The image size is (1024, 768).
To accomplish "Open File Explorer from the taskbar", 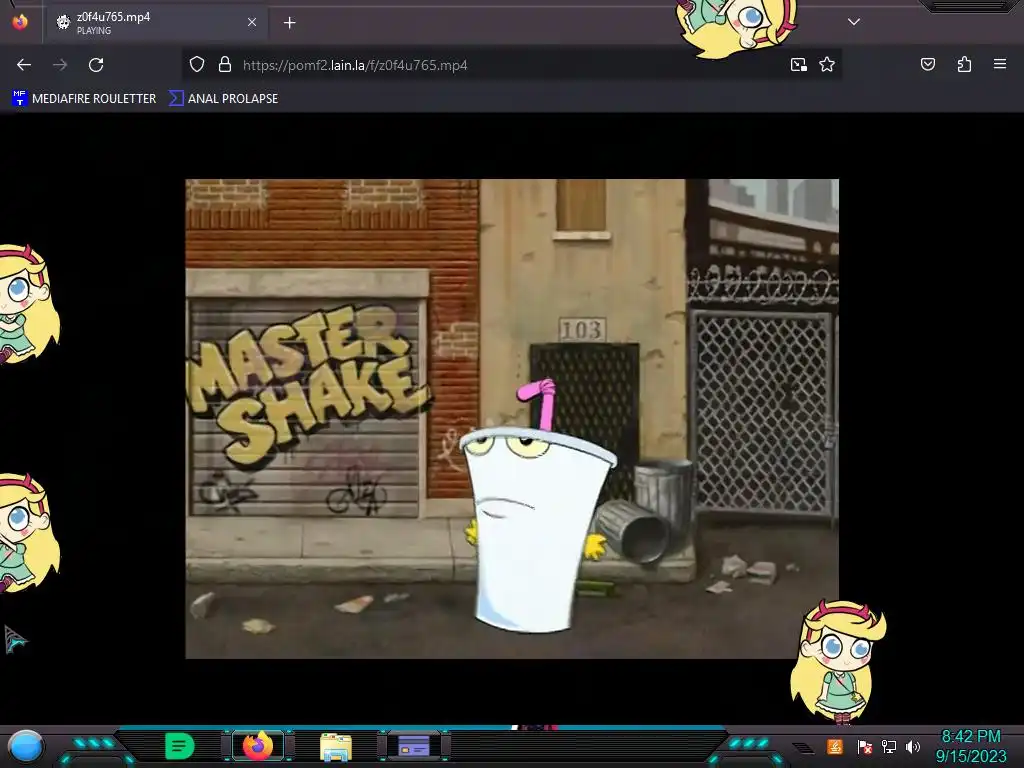I will (x=336, y=747).
